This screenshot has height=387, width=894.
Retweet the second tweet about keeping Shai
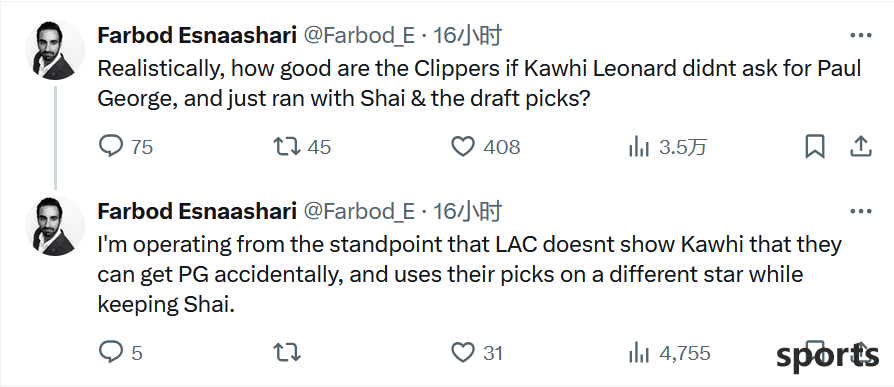pos(287,353)
